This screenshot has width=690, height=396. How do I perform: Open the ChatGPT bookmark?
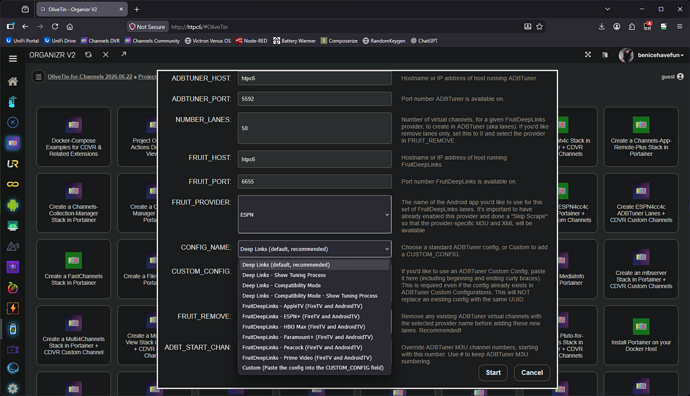pyautogui.click(x=424, y=41)
